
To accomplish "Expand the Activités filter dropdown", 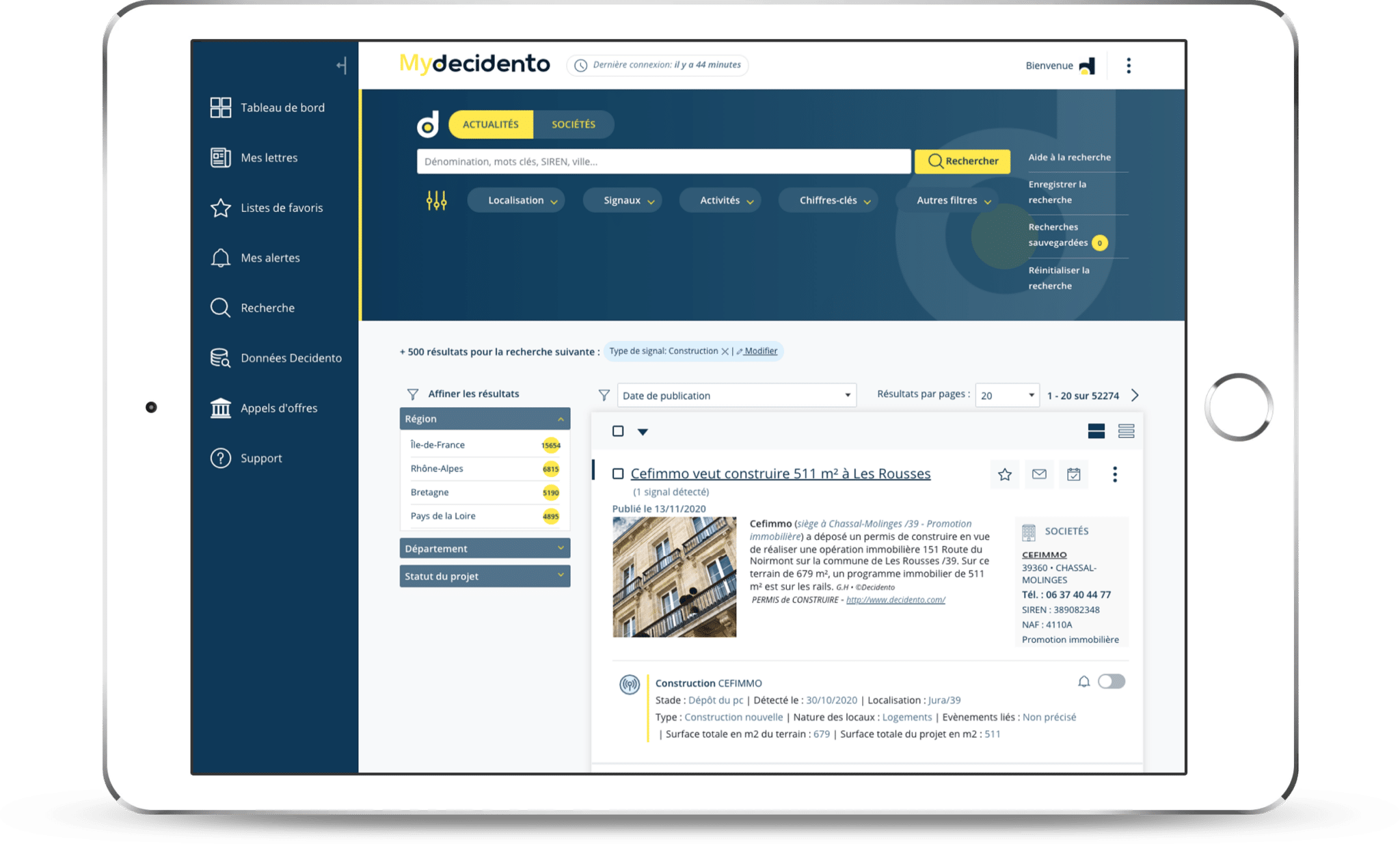I will [720, 200].
